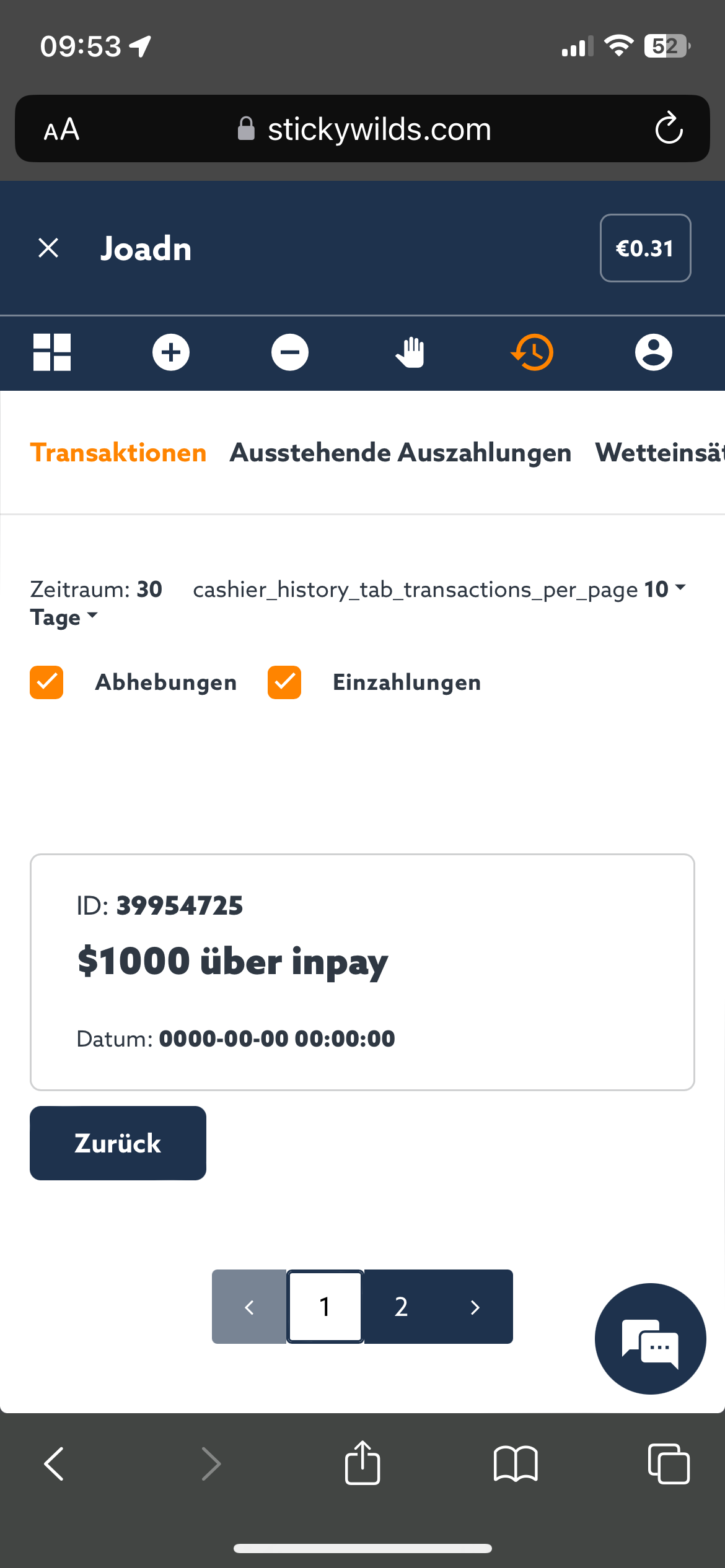Open the dashboard grid icon
The width and height of the screenshot is (725, 1568).
[x=52, y=352]
